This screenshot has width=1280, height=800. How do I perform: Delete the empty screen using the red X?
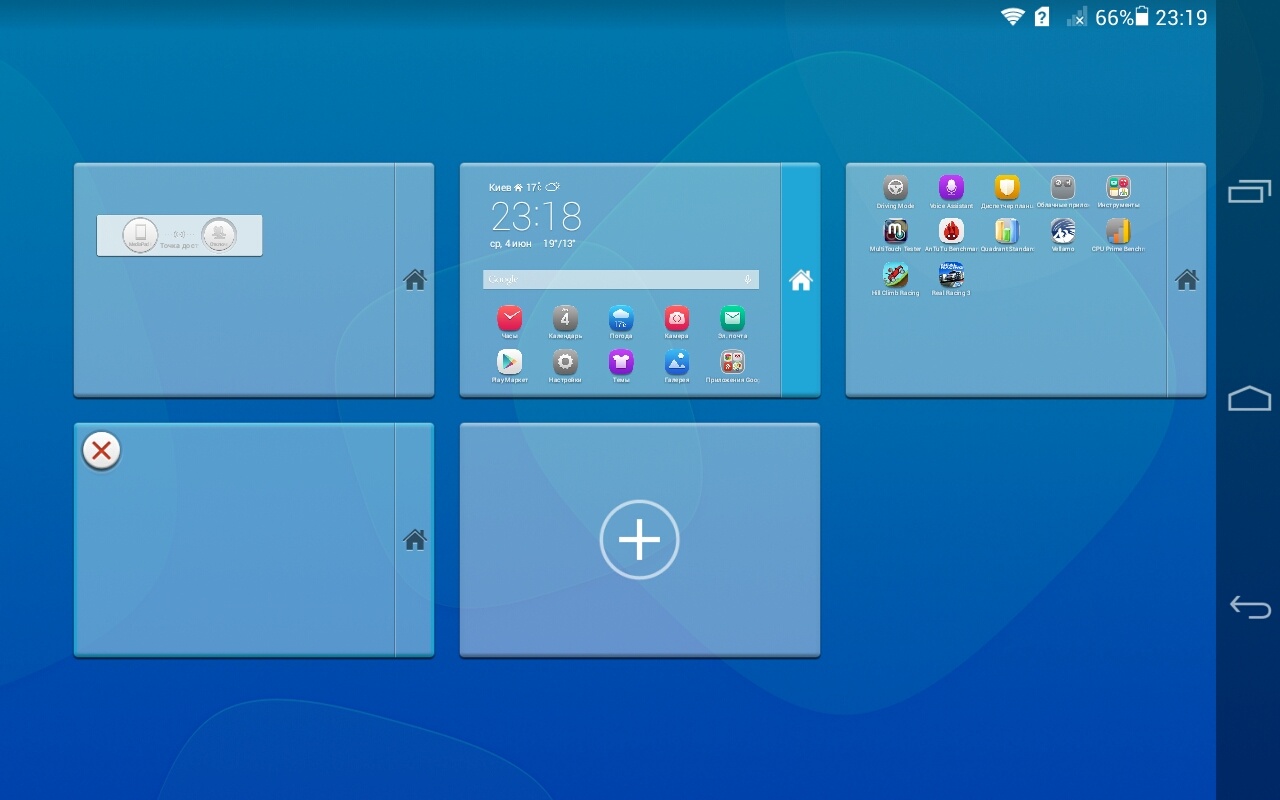point(101,451)
